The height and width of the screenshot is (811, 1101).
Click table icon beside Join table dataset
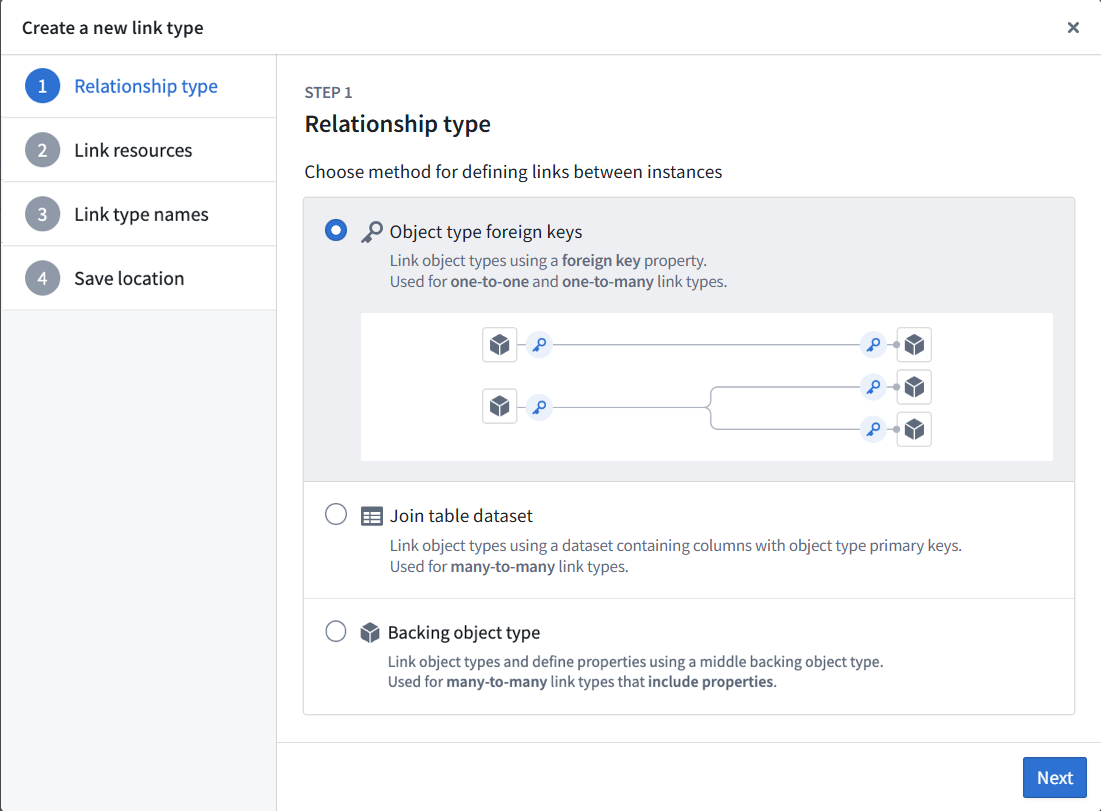(x=371, y=516)
